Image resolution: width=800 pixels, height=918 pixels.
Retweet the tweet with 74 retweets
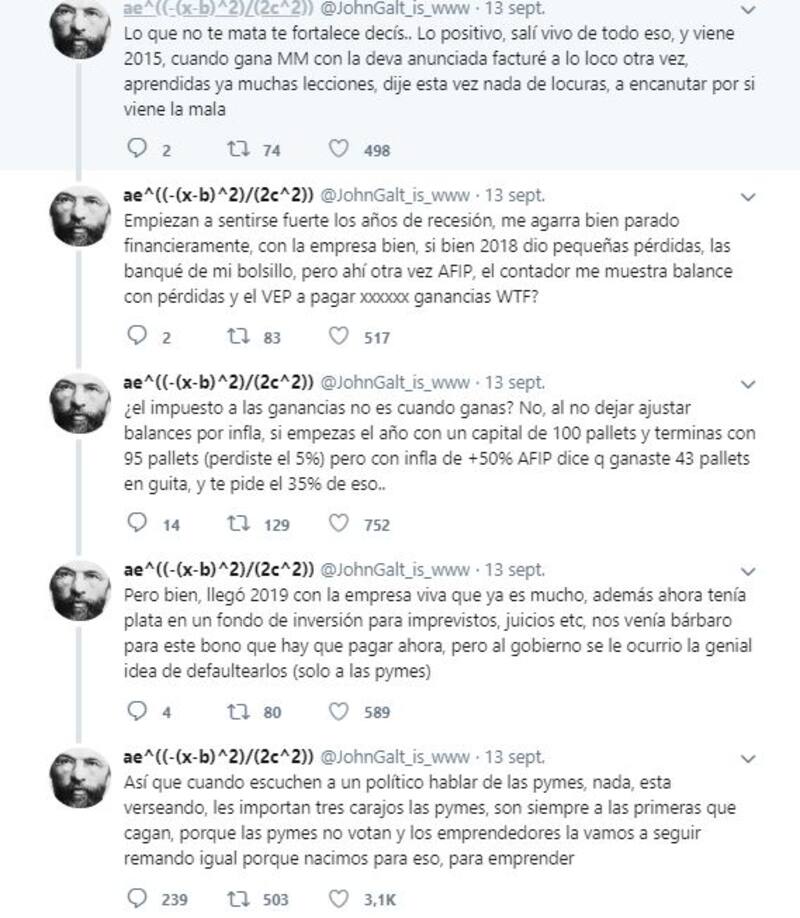(238, 149)
